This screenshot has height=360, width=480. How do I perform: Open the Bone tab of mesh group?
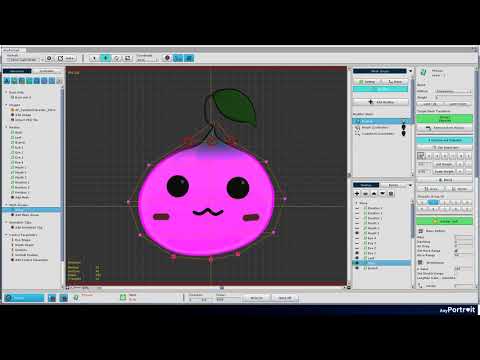tap(395, 82)
